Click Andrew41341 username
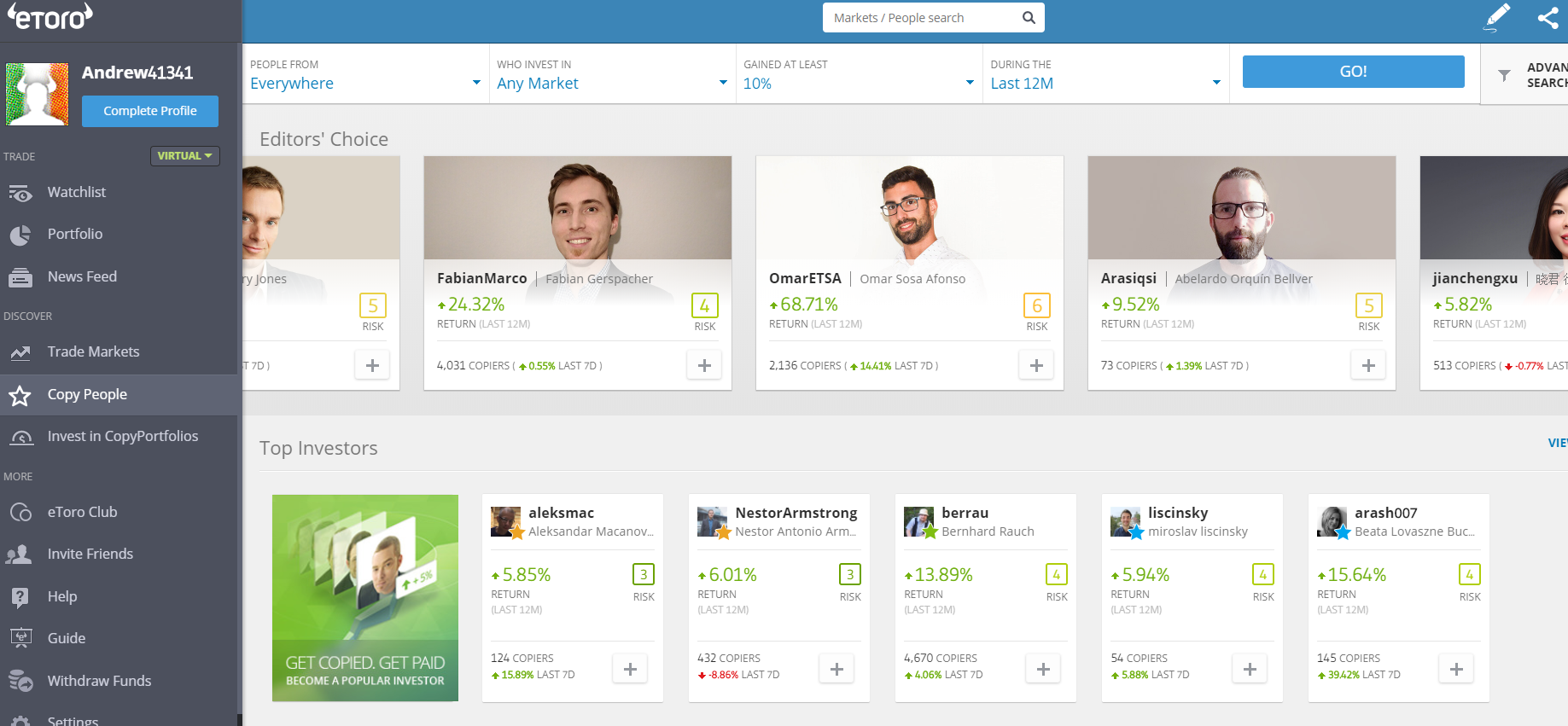Screen dimensions: 1568x726 coord(137,73)
